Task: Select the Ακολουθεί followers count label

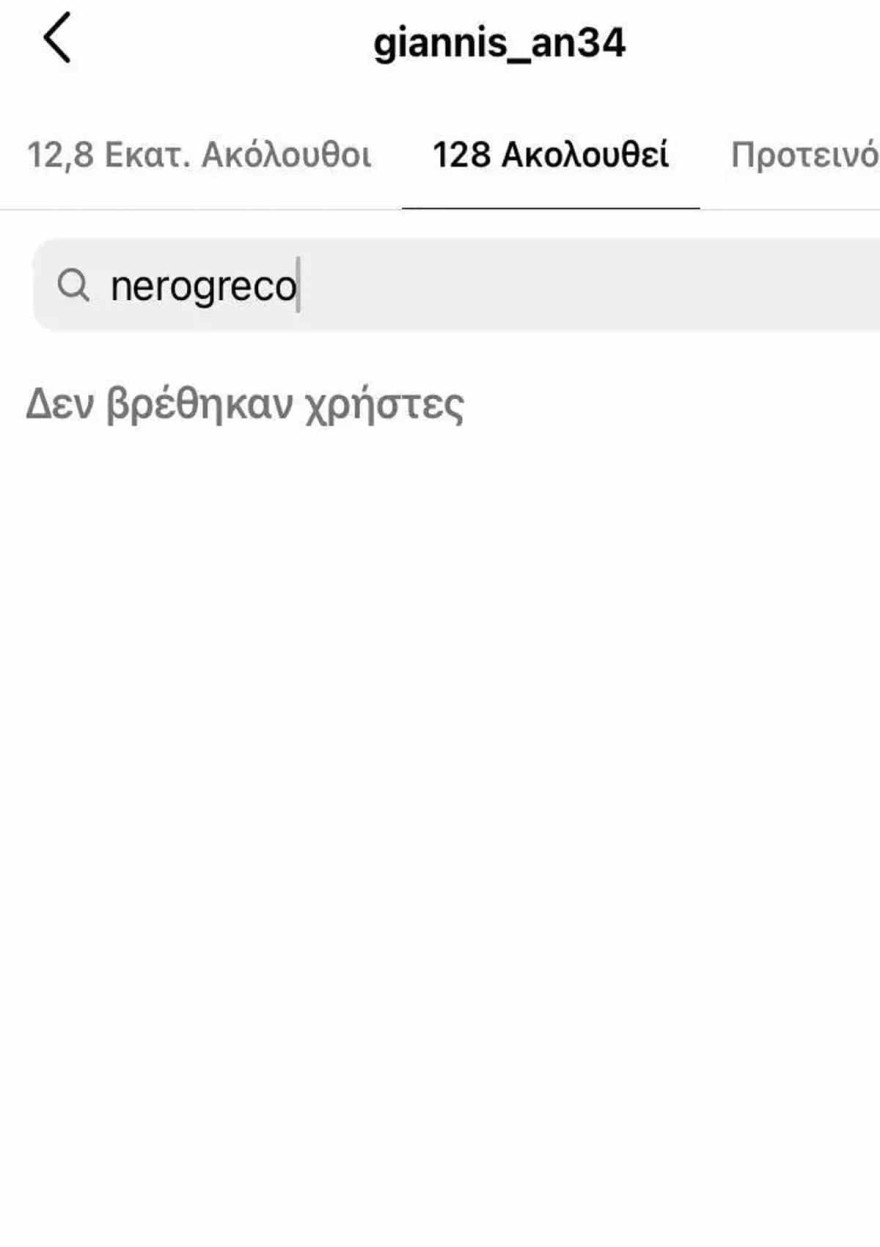Action: pos(551,156)
